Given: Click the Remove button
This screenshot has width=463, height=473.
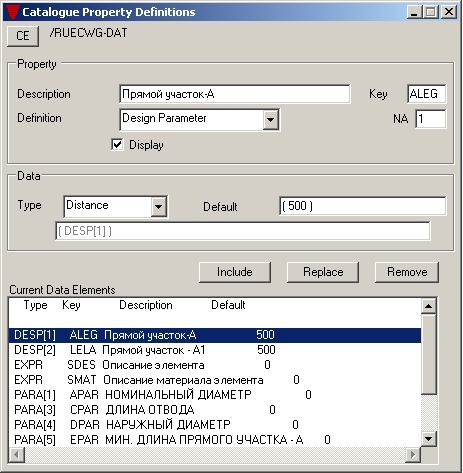Looking at the screenshot, I should 407,272.
